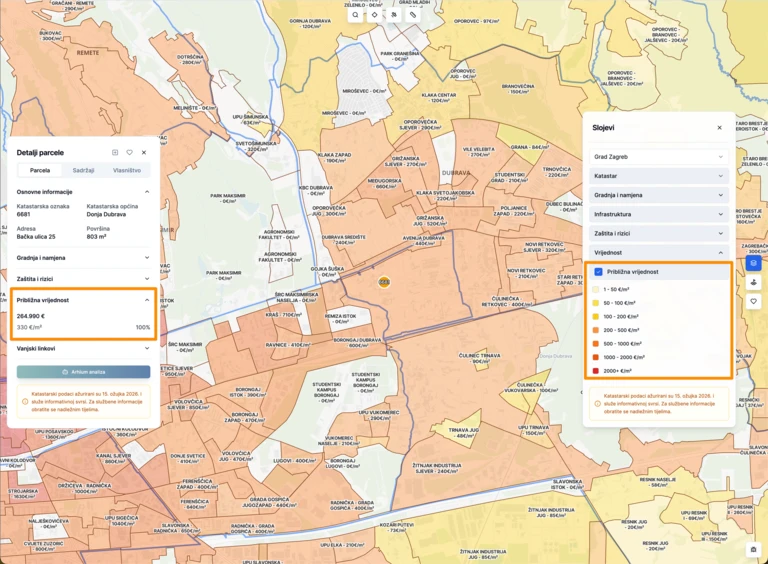Click the heart favorites button on right edge
This screenshot has height=564, width=768.
coord(753,301)
